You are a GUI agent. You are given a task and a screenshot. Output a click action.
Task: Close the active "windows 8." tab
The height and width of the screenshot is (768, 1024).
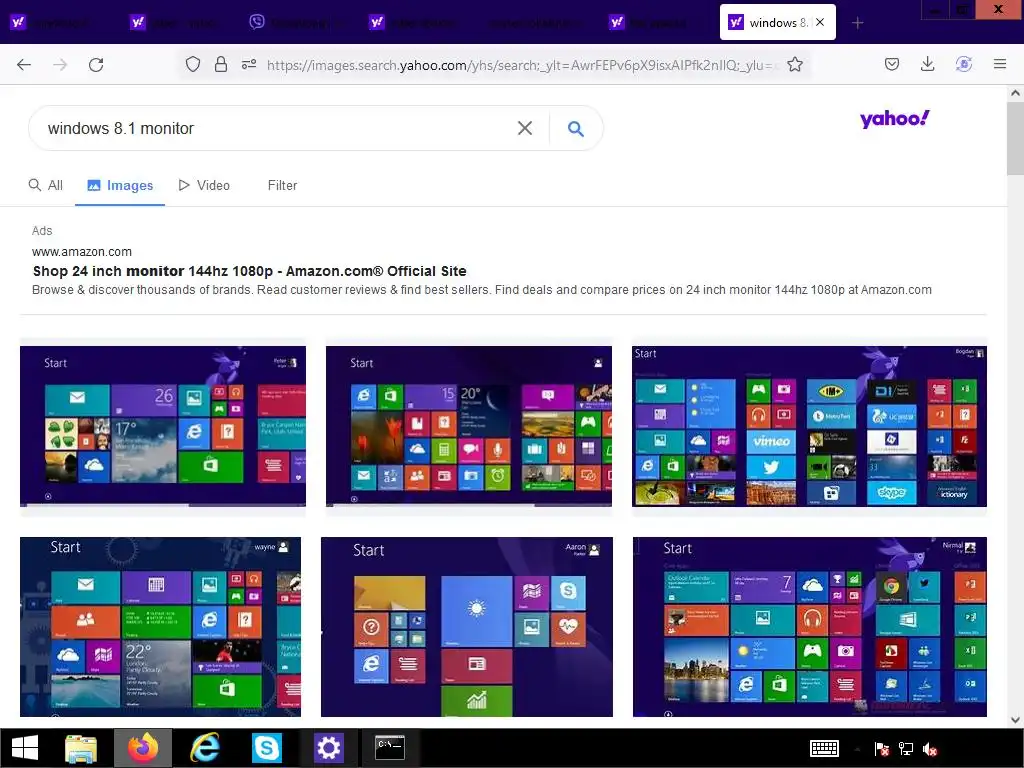(x=820, y=22)
